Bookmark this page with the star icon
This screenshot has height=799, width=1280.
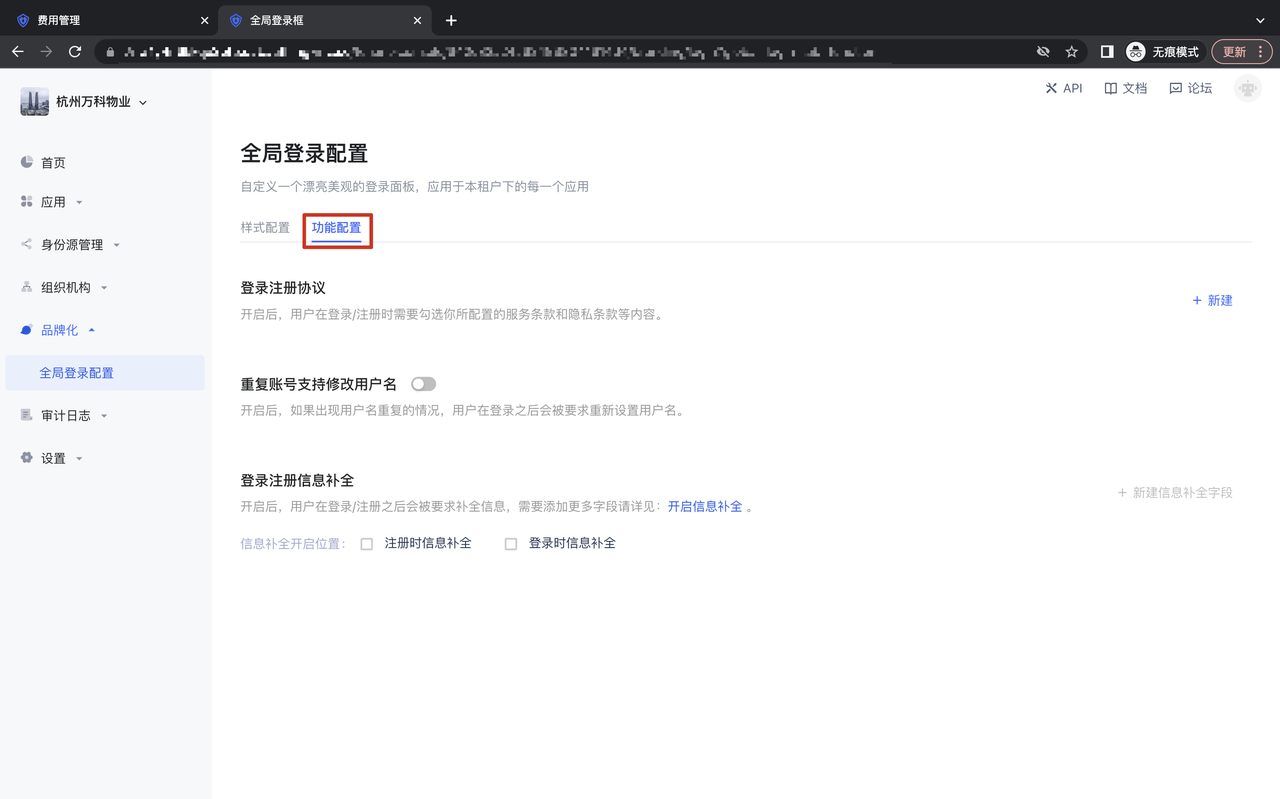pos(1071,52)
